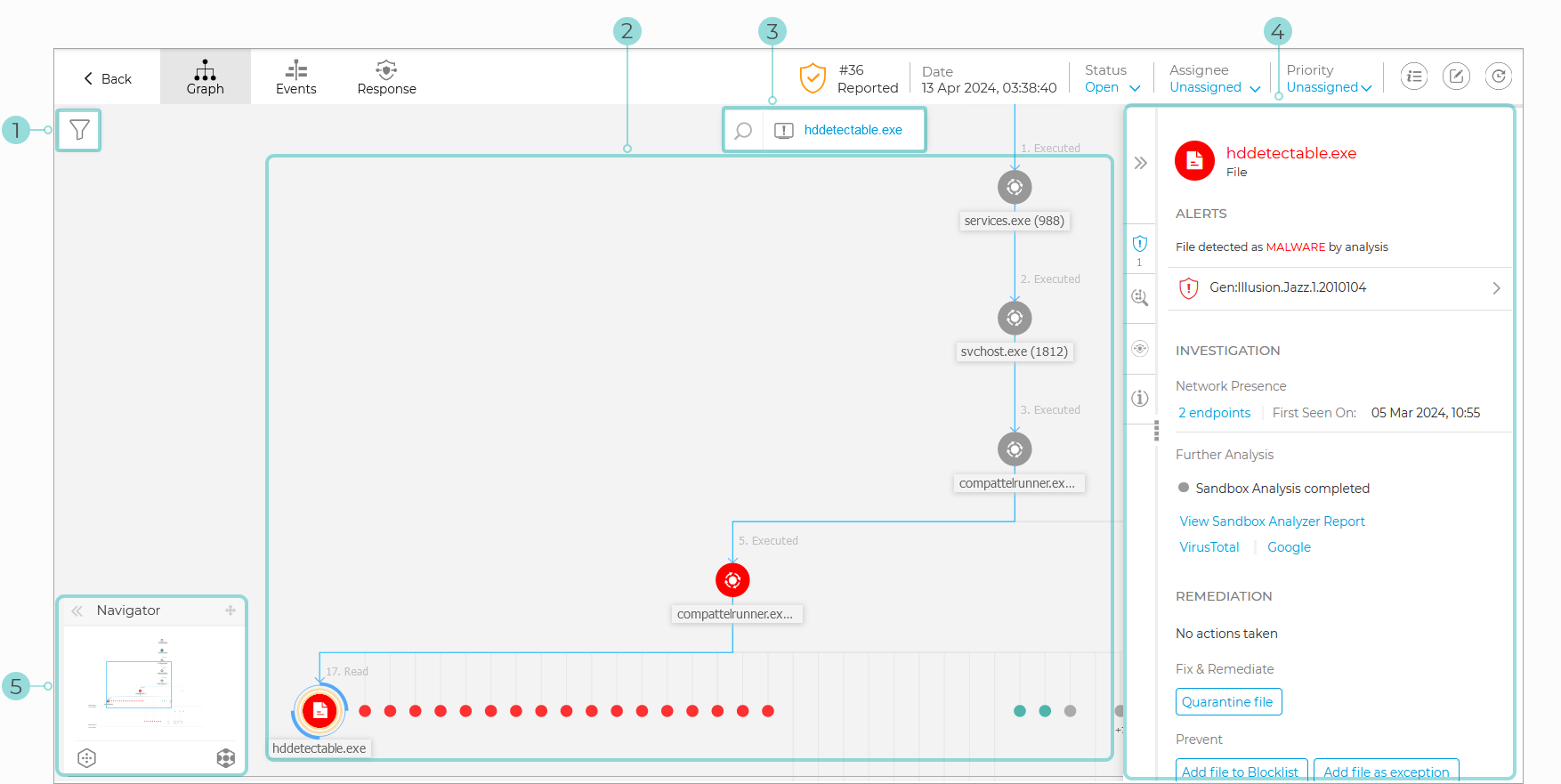Open the info side tab icon
1561x784 pixels.
(1140, 399)
